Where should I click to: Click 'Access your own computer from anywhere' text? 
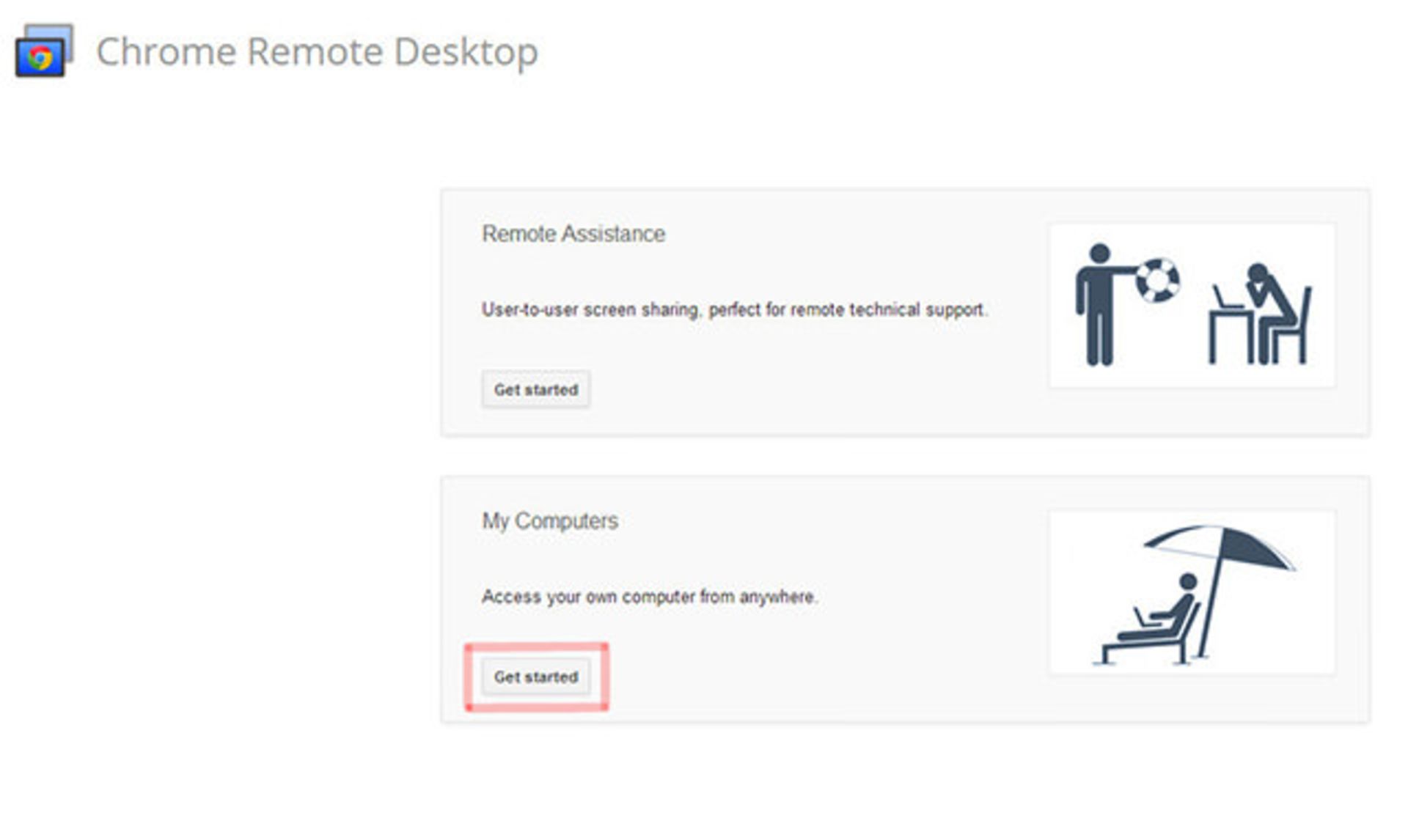tap(650, 597)
